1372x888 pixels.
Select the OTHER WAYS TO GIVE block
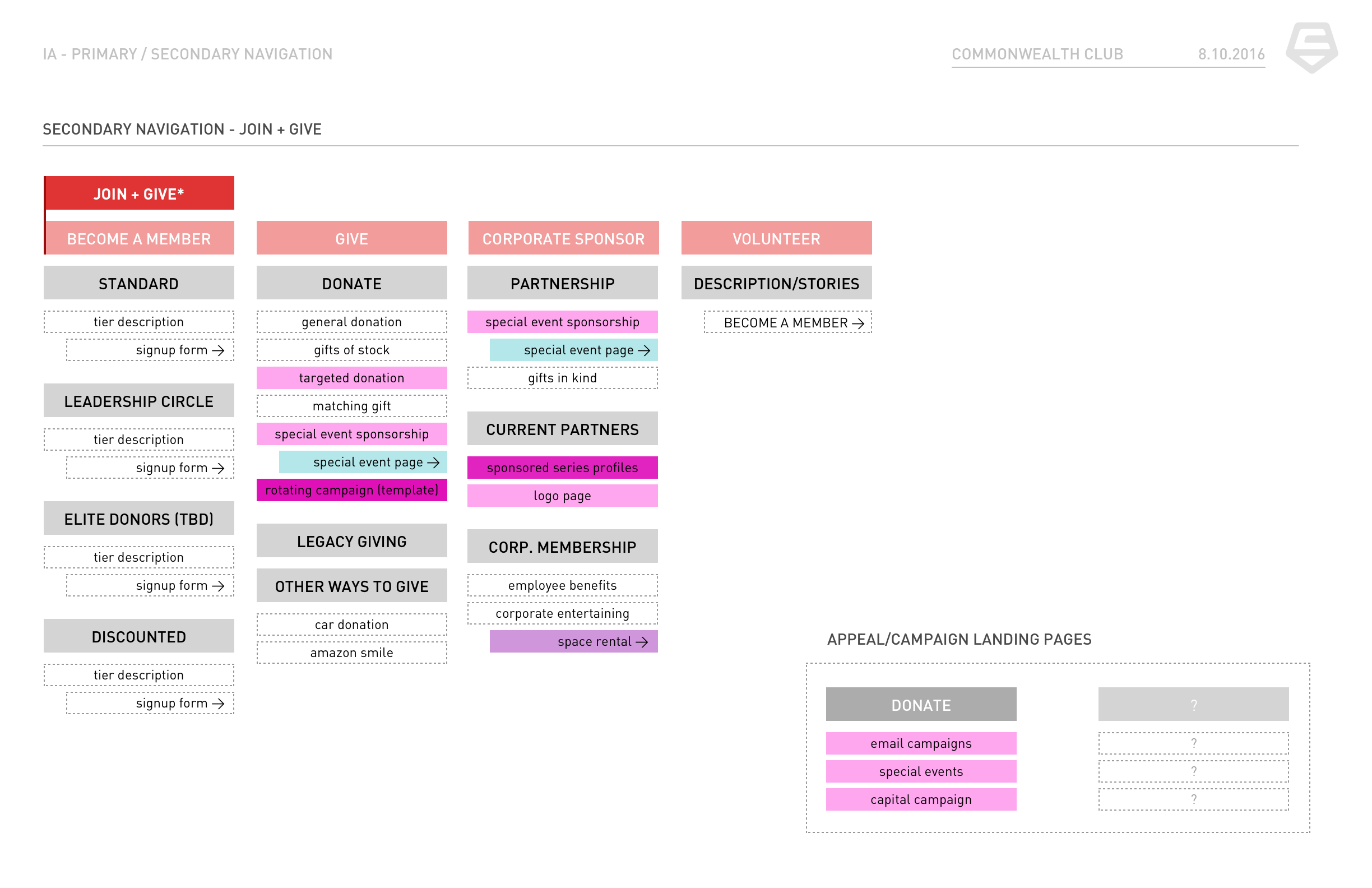351,586
